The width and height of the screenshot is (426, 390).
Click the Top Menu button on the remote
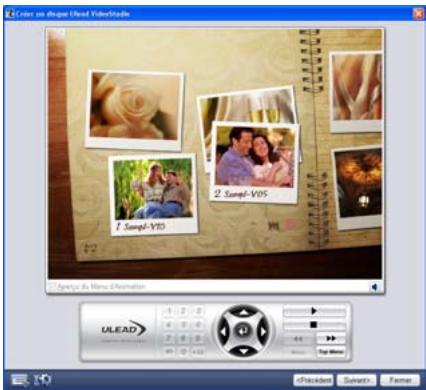[x=330, y=352]
